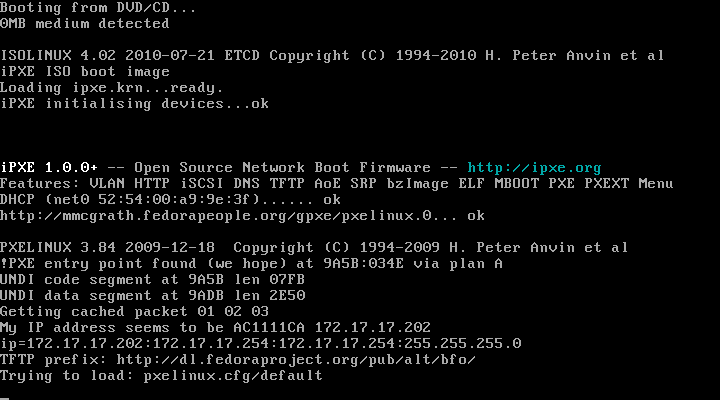The height and width of the screenshot is (400, 720).
Task: Click the 'My IP address seems' line
Action: pyautogui.click(x=215, y=328)
